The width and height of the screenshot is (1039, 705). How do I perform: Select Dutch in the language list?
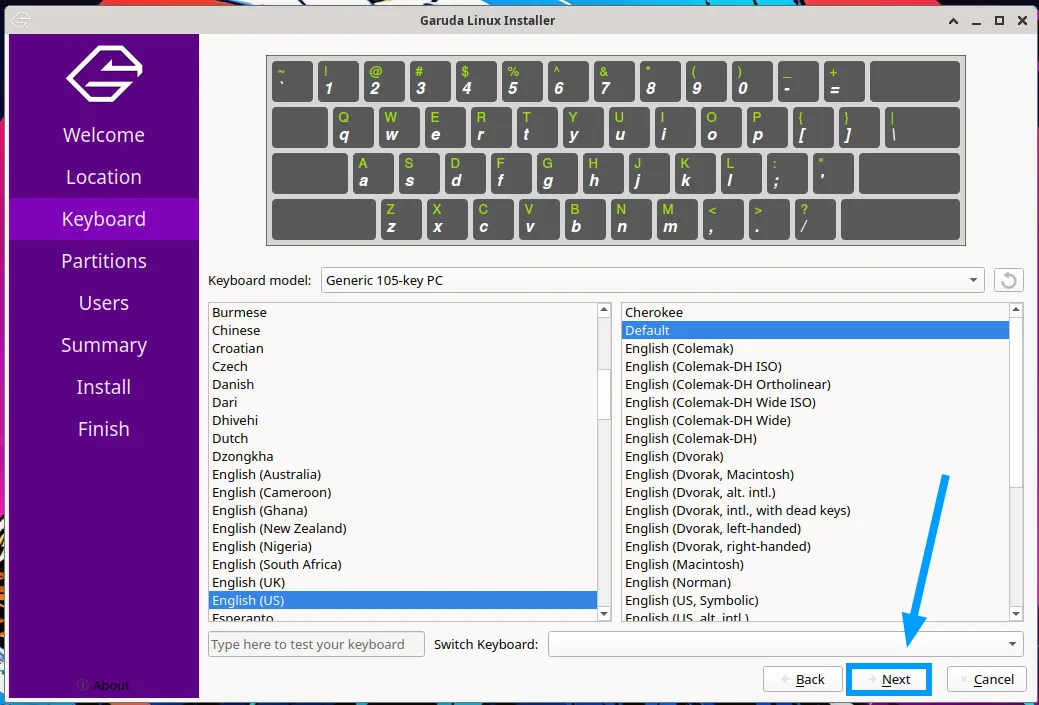point(402,438)
